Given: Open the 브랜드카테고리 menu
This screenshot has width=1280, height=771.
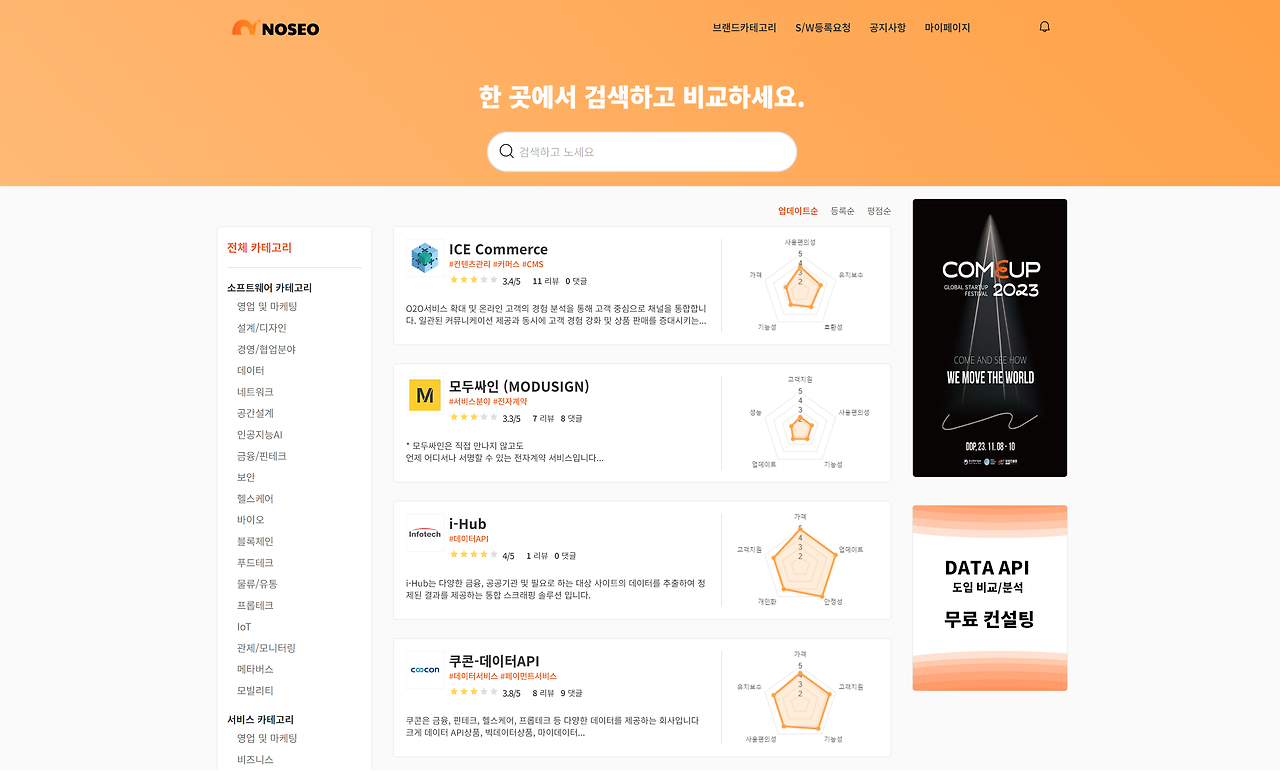Looking at the screenshot, I should (x=744, y=28).
